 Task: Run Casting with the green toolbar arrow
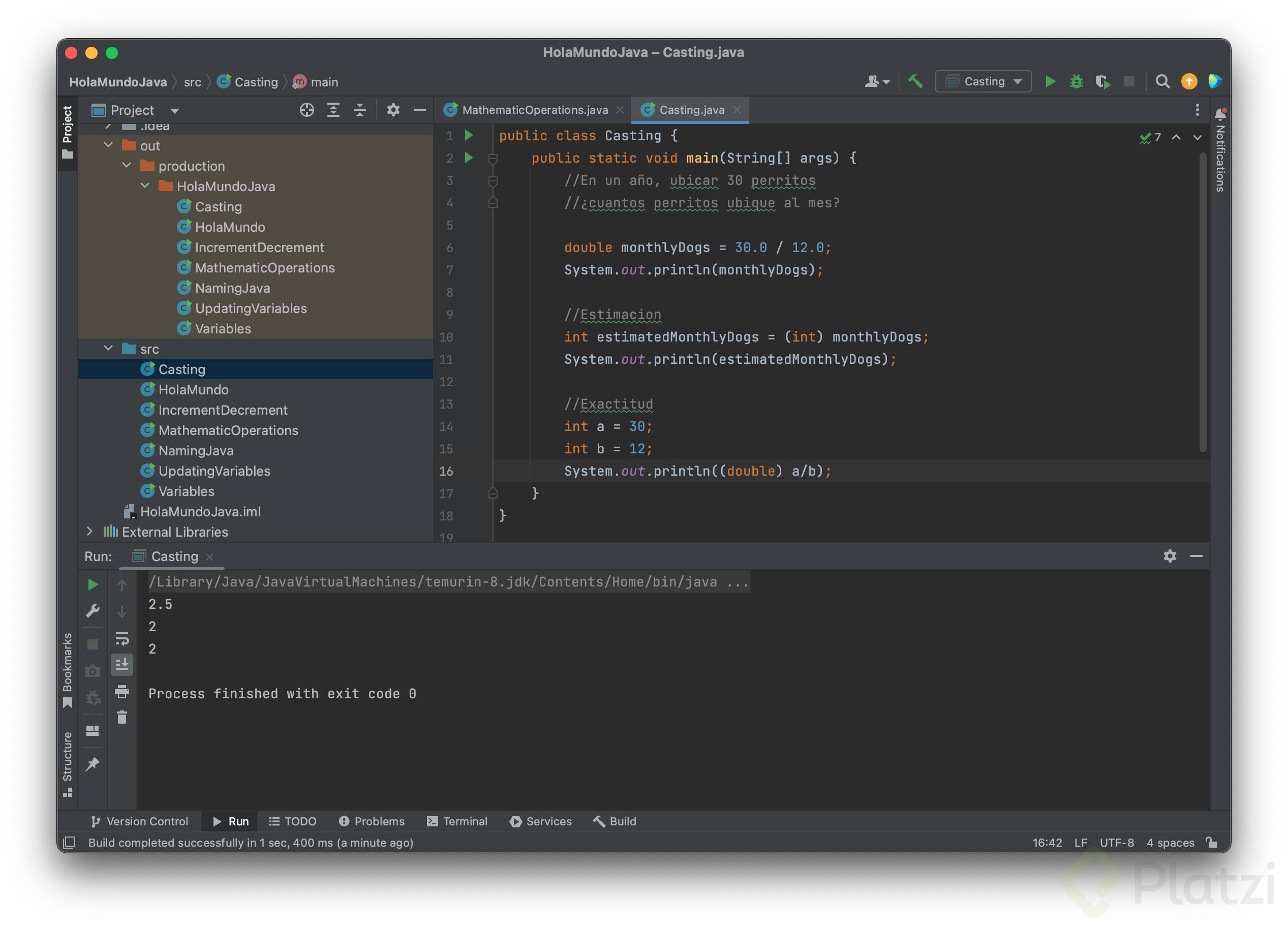pyautogui.click(x=1050, y=81)
